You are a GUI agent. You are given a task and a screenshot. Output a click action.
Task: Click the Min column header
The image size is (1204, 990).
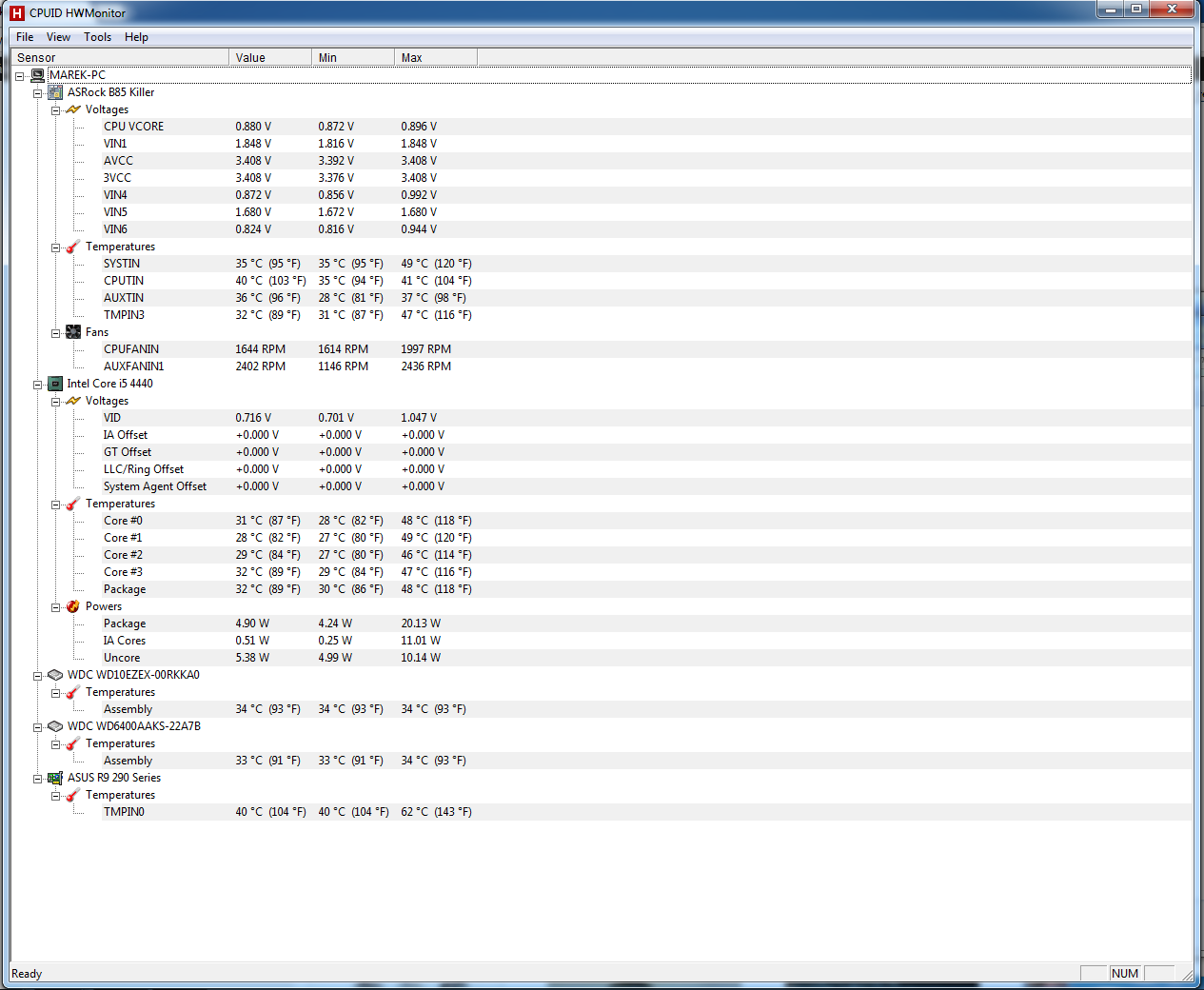[x=353, y=57]
